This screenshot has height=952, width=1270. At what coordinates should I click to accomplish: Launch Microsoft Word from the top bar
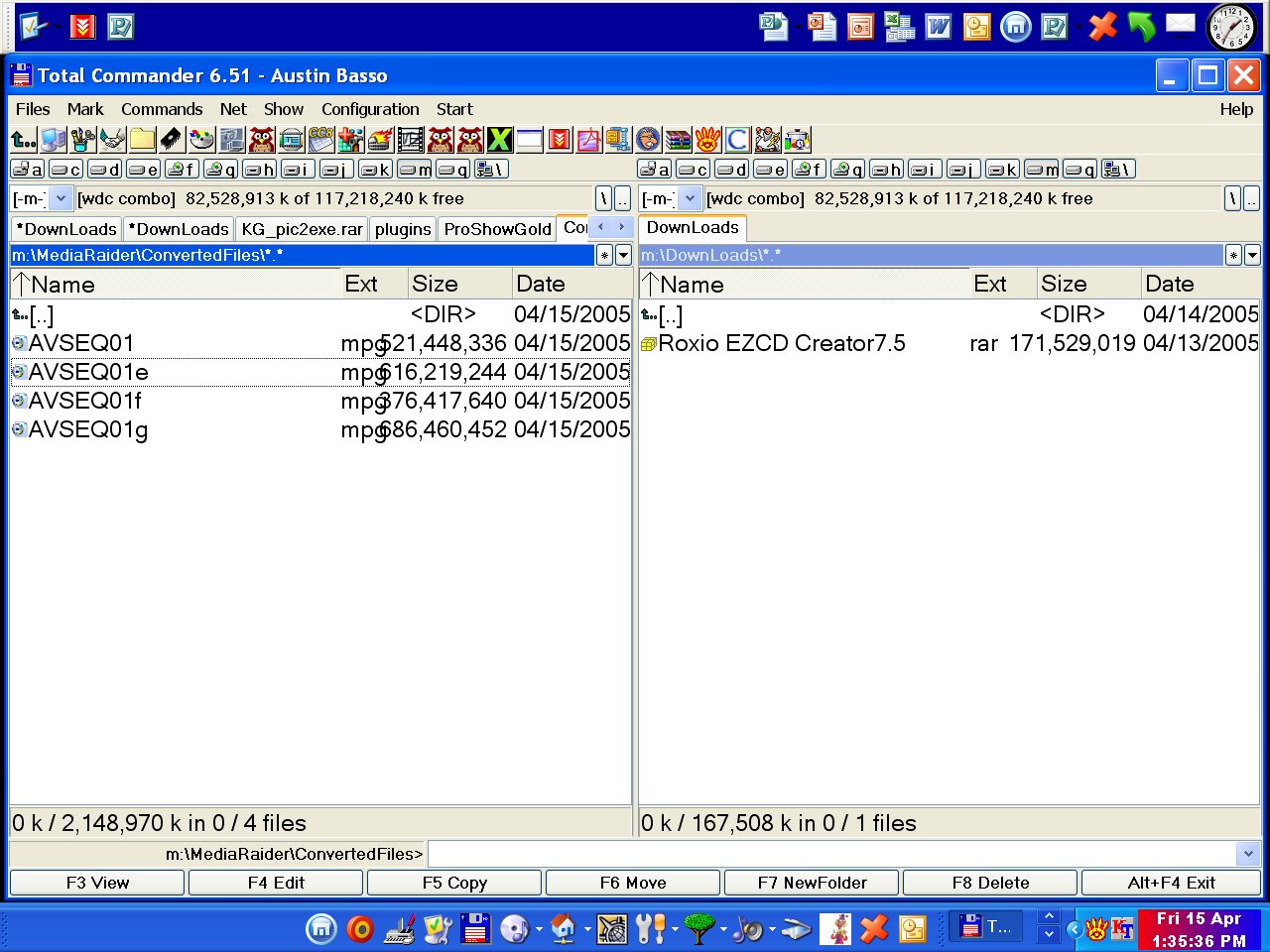pyautogui.click(x=938, y=27)
